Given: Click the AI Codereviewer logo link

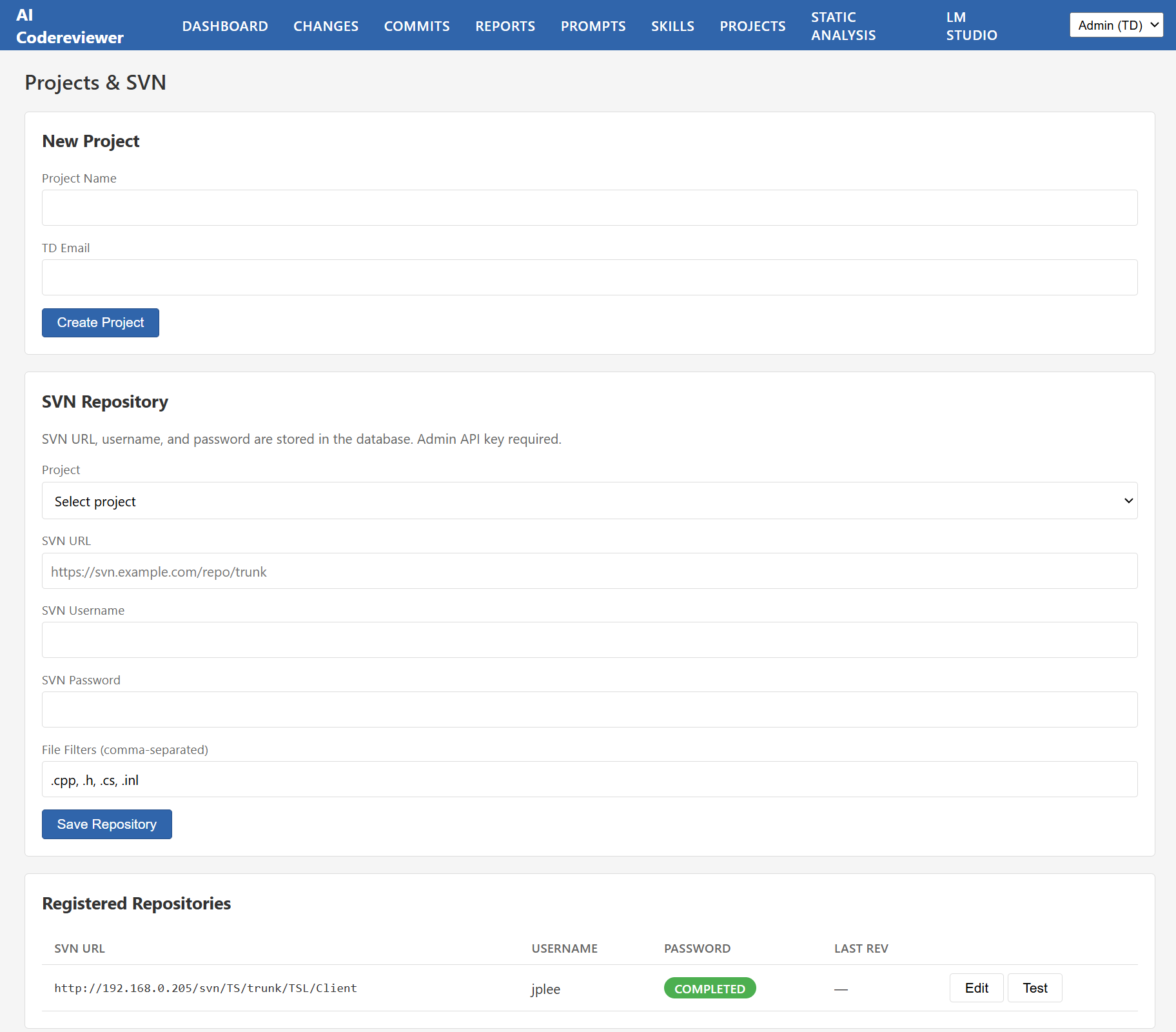Looking at the screenshot, I should [70, 26].
